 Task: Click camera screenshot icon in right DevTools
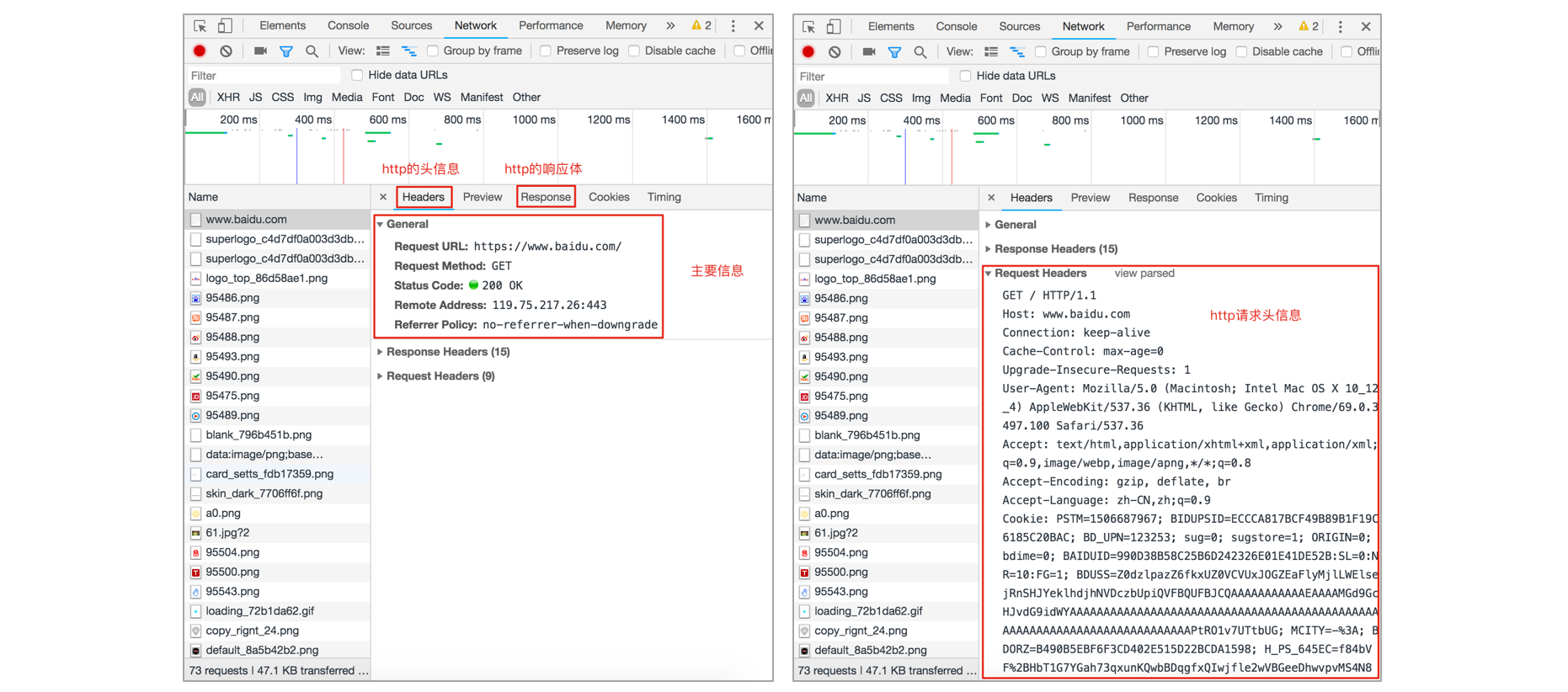[869, 52]
